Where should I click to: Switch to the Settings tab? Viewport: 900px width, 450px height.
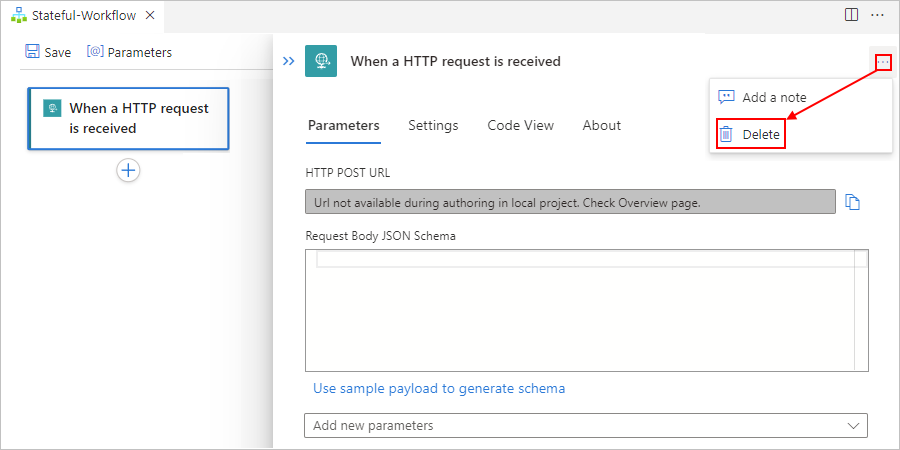433,126
